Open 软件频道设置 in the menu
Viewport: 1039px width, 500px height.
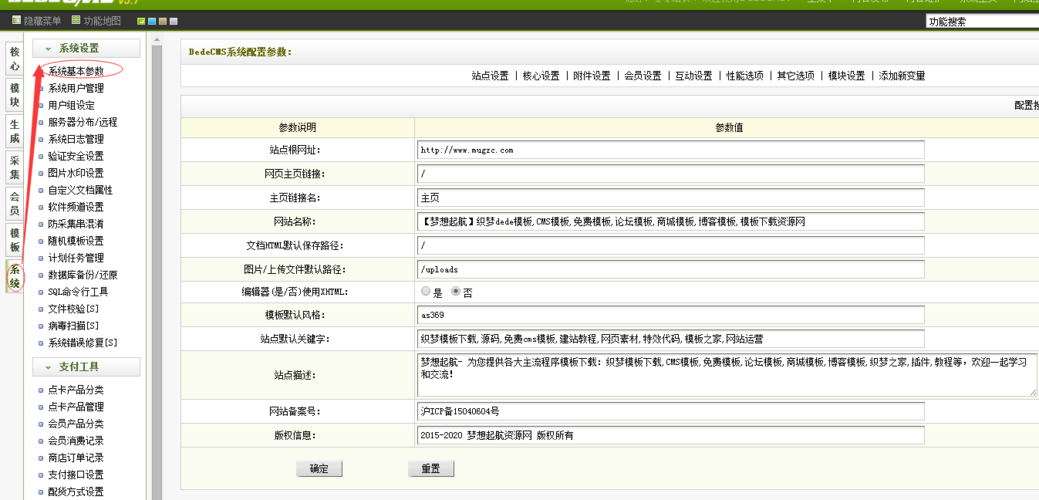76,207
